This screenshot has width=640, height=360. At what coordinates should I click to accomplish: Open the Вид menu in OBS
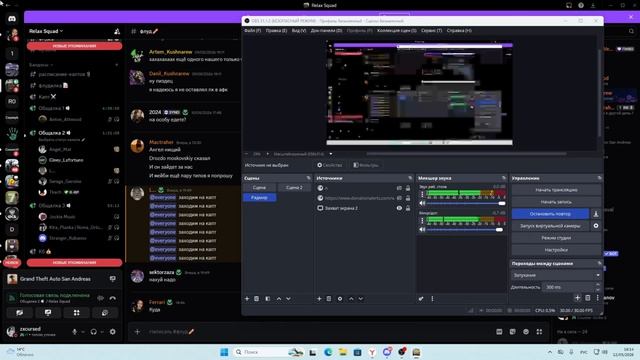[x=299, y=31]
